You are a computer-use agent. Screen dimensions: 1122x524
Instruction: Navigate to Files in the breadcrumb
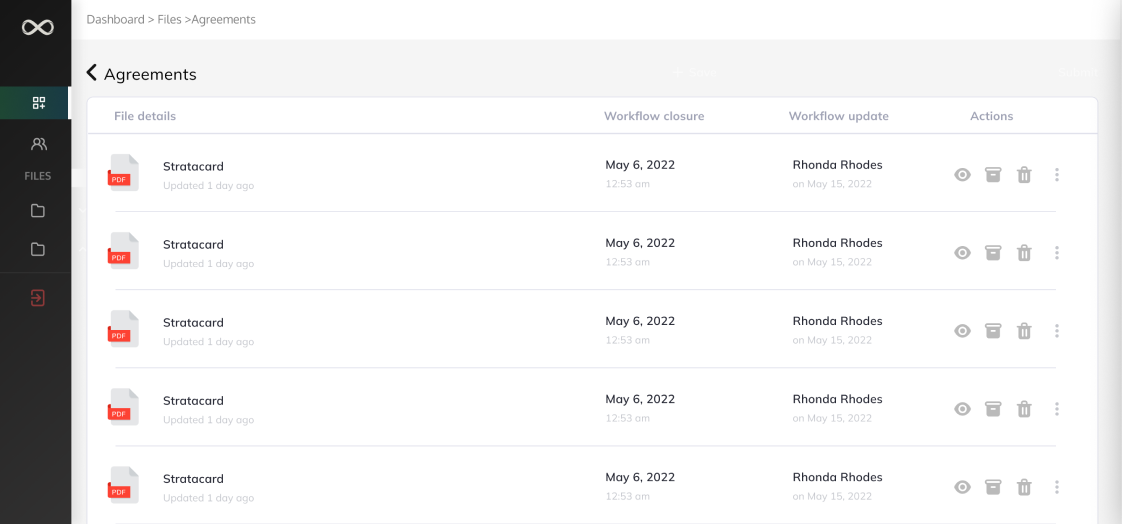tap(169, 19)
